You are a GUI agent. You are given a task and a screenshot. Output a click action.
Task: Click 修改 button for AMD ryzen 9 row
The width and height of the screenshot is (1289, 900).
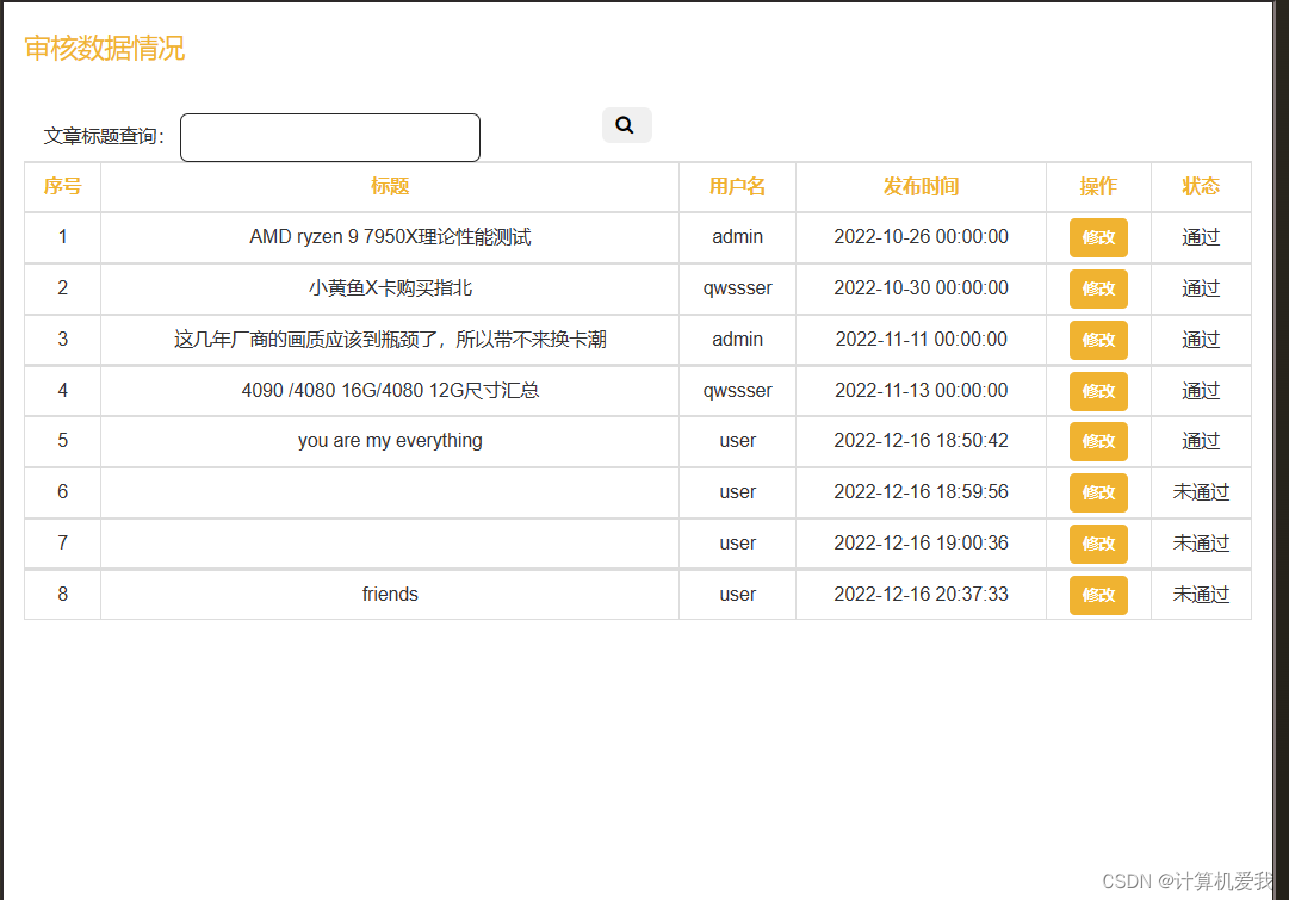[x=1098, y=237]
